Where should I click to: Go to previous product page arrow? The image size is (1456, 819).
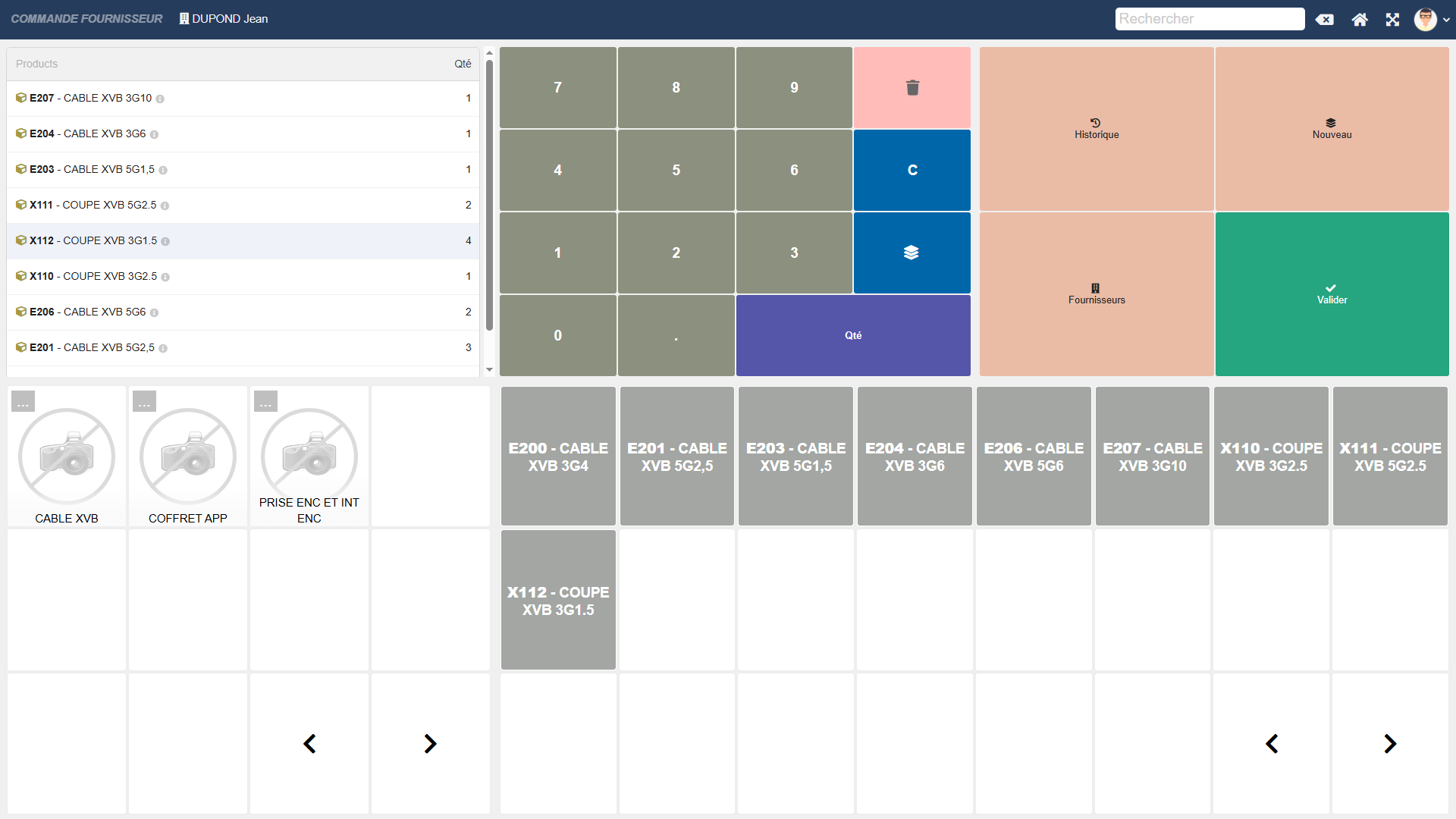point(1272,744)
